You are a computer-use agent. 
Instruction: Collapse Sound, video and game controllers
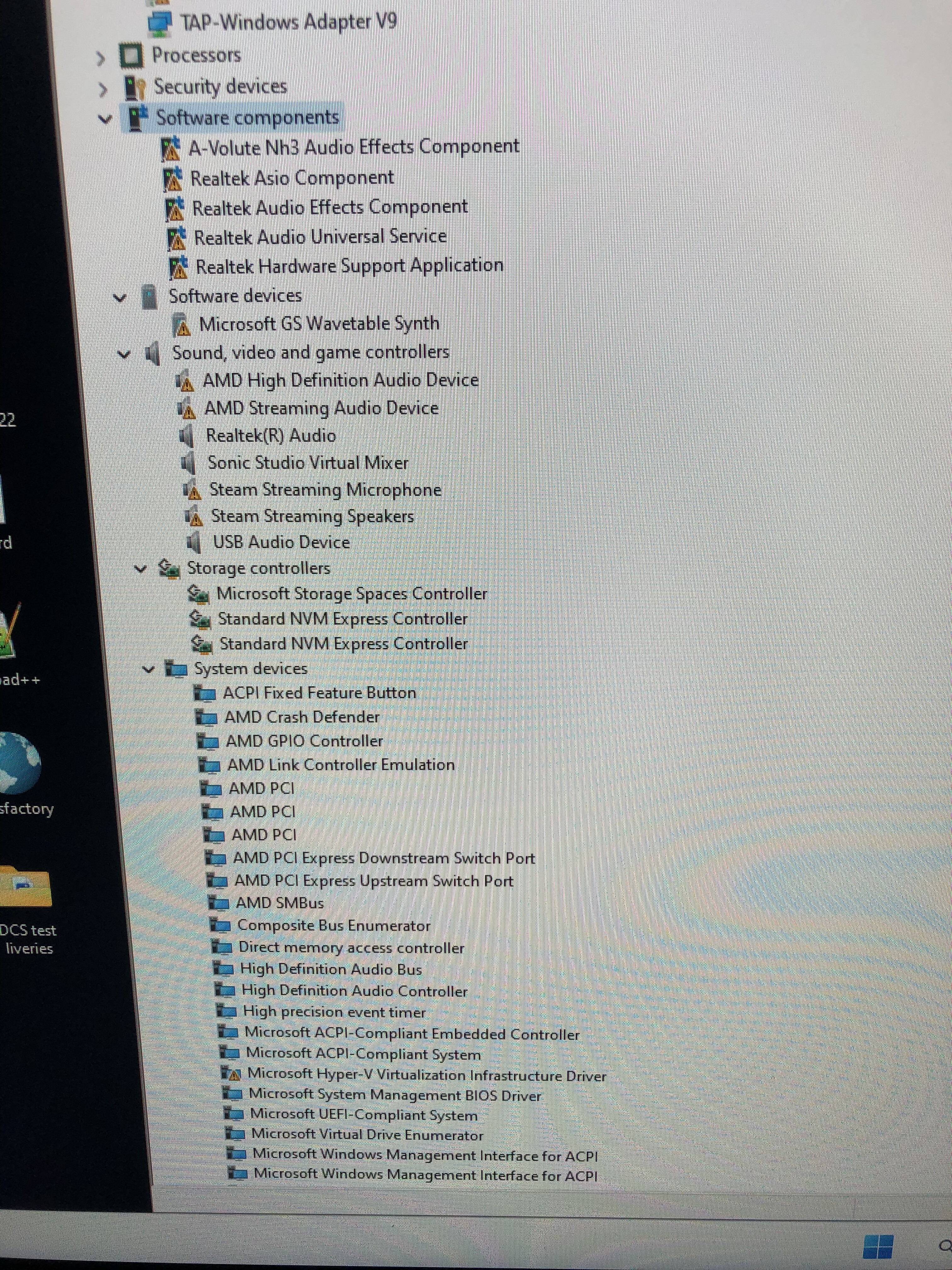click(x=125, y=354)
